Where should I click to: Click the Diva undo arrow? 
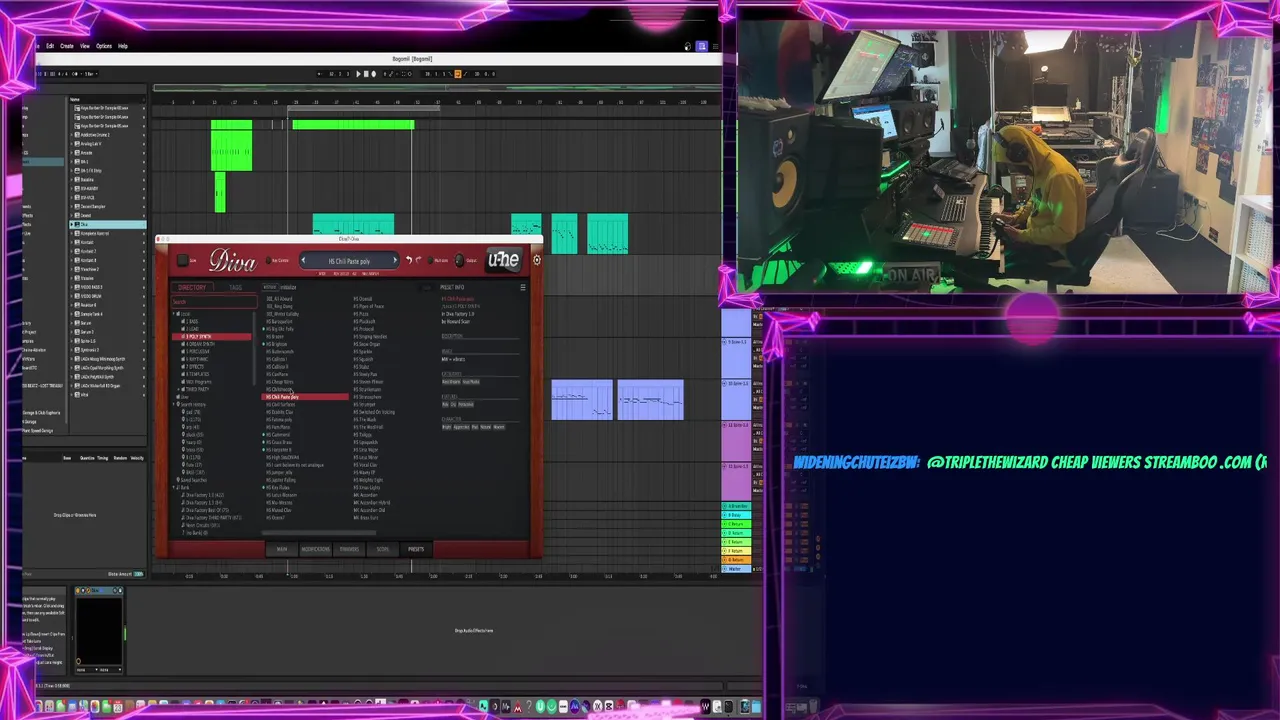(409, 260)
